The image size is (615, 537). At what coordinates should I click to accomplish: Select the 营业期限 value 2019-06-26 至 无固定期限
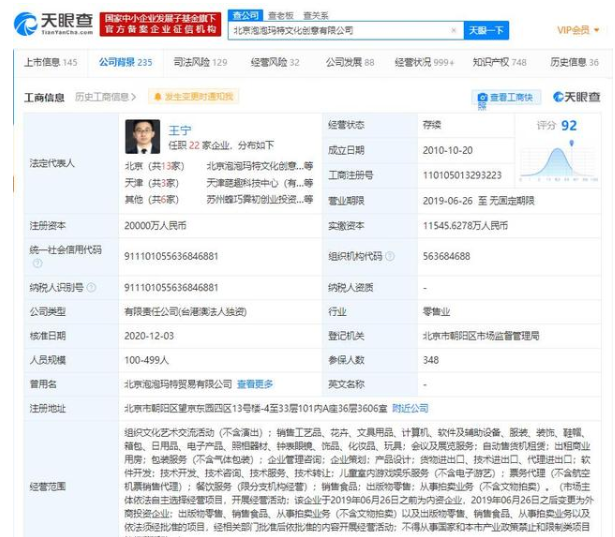[x=479, y=201]
